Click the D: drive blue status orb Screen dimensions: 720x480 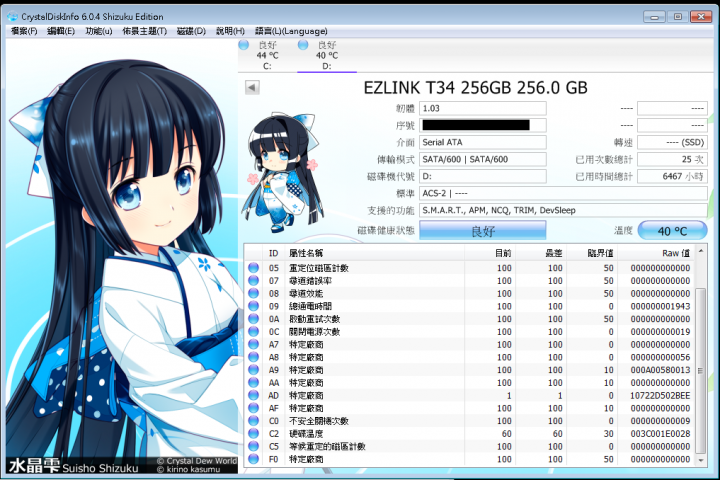(x=303, y=45)
